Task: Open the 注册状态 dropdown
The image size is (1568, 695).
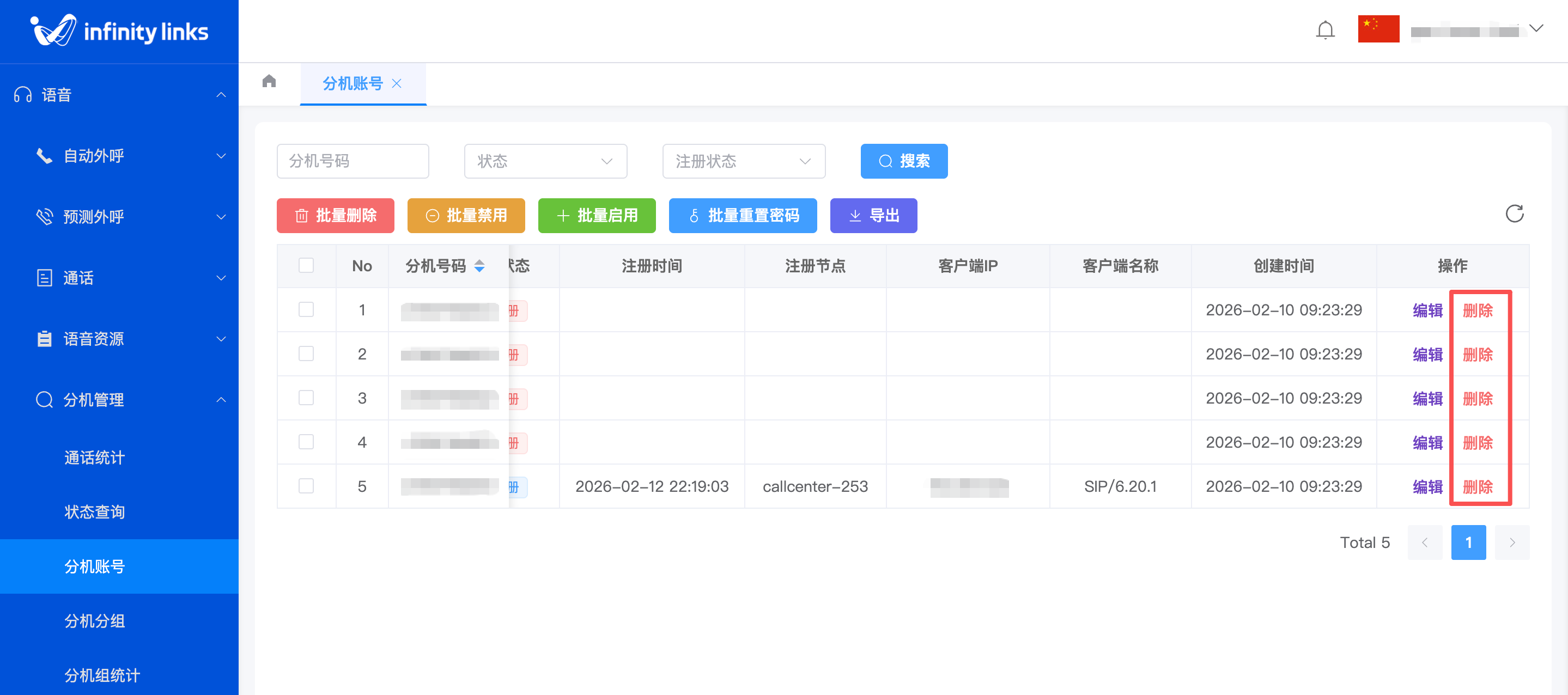Action: (743, 161)
